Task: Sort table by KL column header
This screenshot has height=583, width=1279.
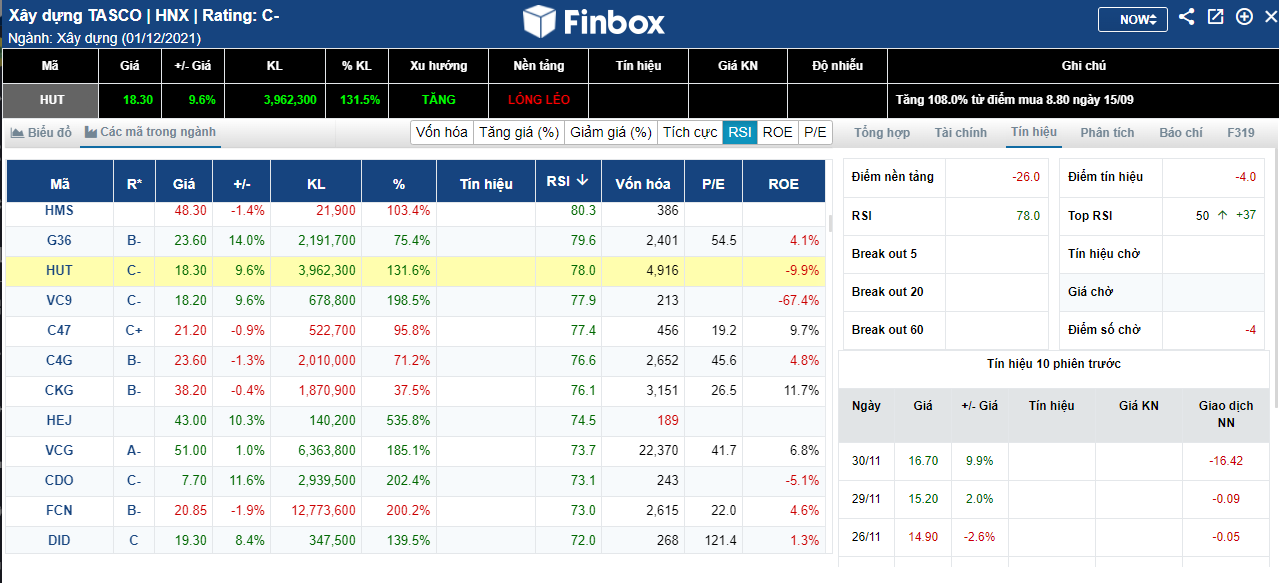Action: [x=316, y=184]
